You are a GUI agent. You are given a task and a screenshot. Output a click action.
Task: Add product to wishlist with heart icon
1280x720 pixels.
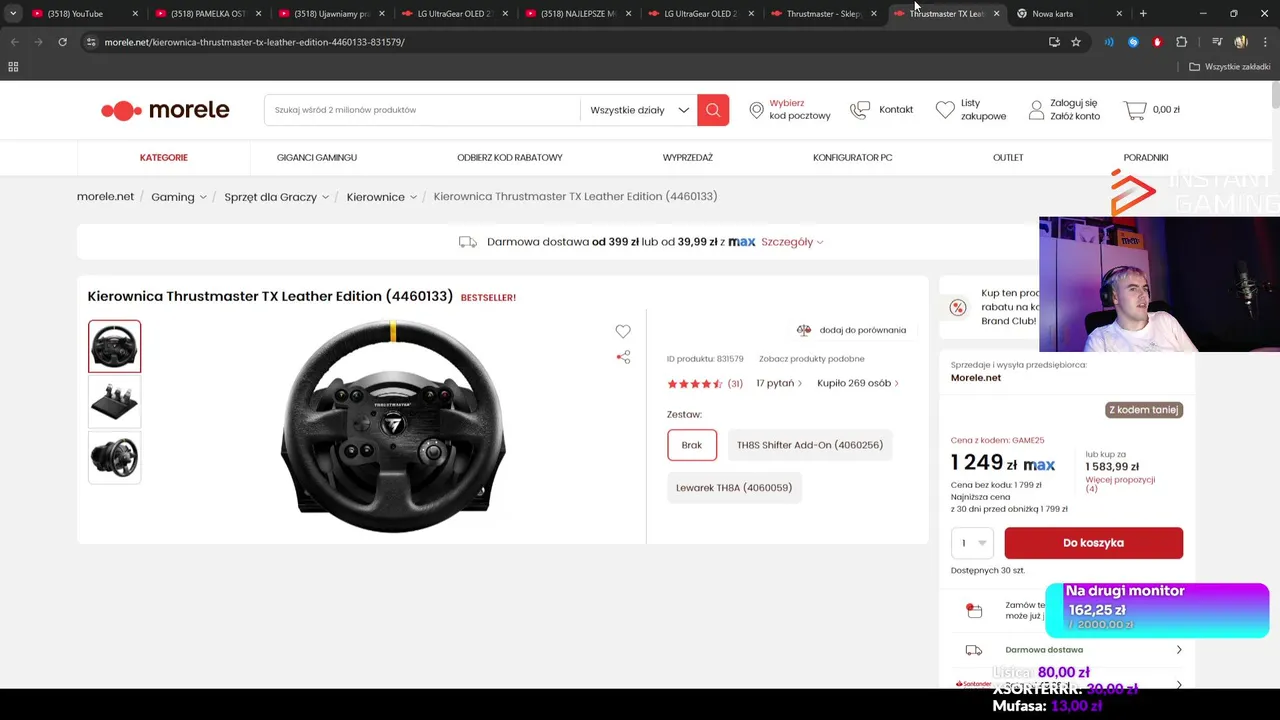click(x=623, y=331)
